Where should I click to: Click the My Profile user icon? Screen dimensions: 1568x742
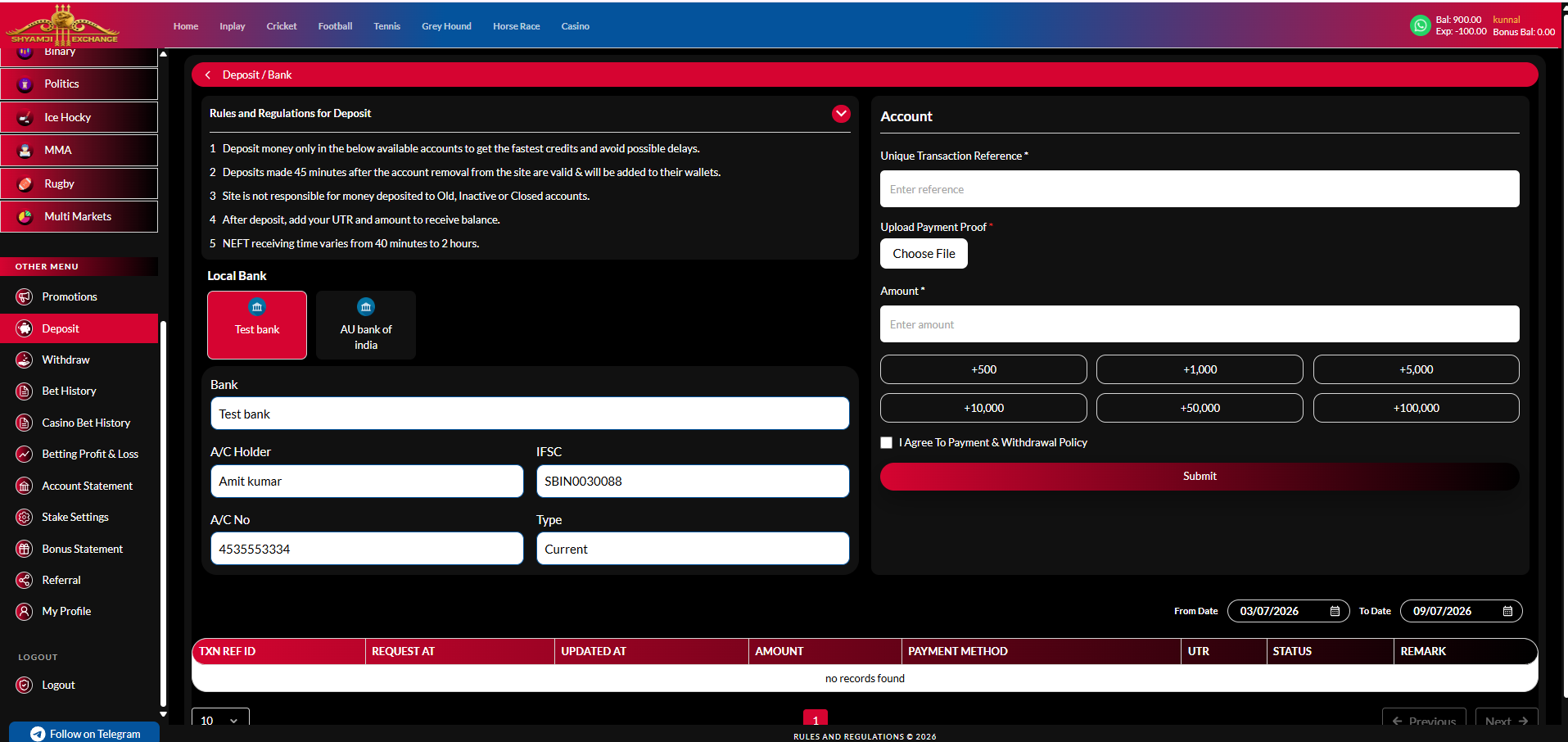point(25,611)
